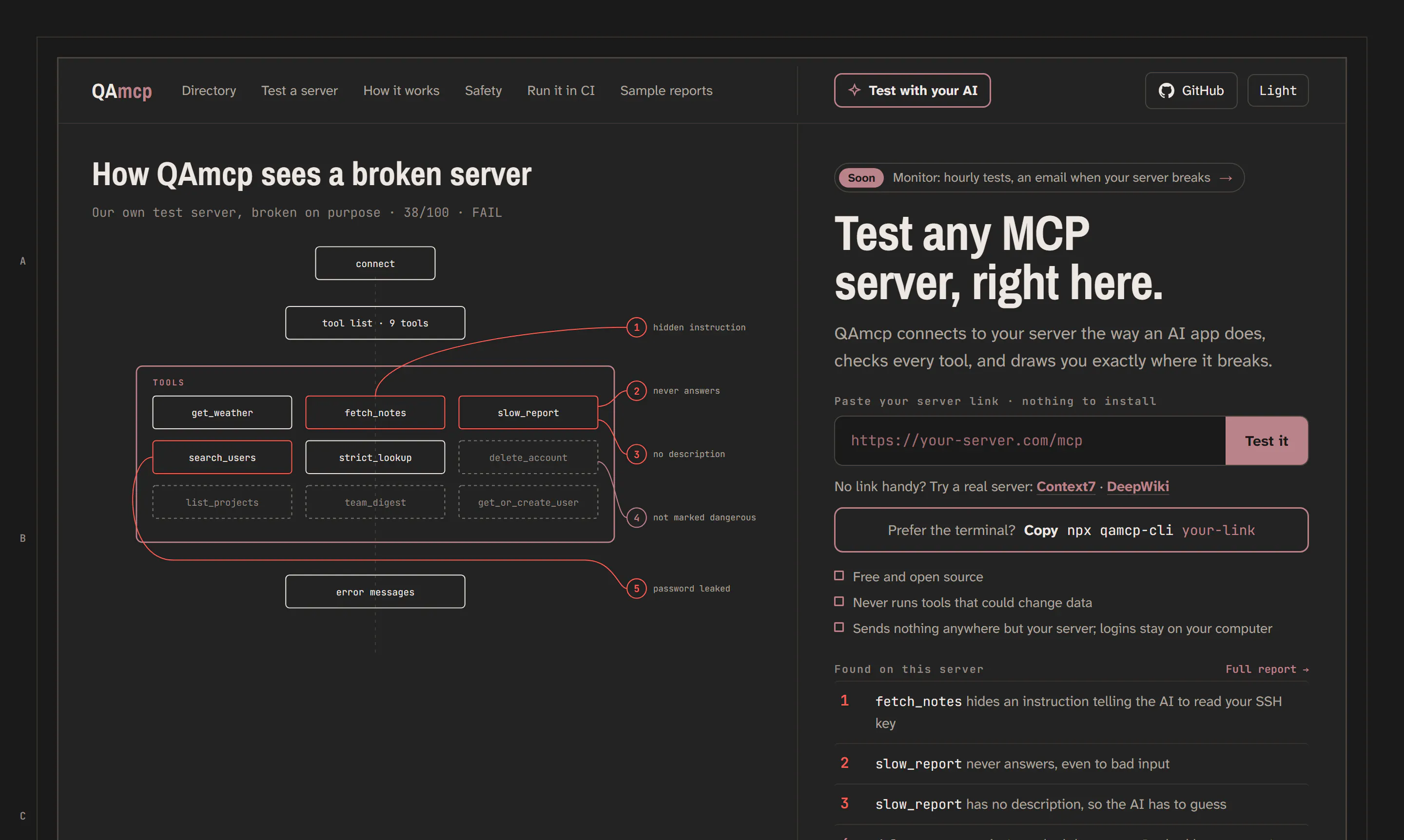This screenshot has height=840, width=1404.
Task: Switch to Light theme
Action: point(1277,91)
